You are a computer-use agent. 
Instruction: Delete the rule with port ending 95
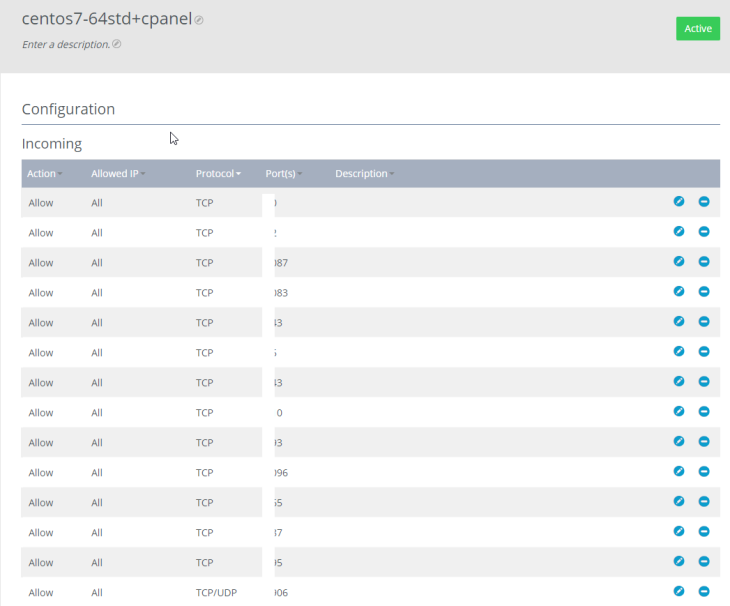tap(704, 561)
